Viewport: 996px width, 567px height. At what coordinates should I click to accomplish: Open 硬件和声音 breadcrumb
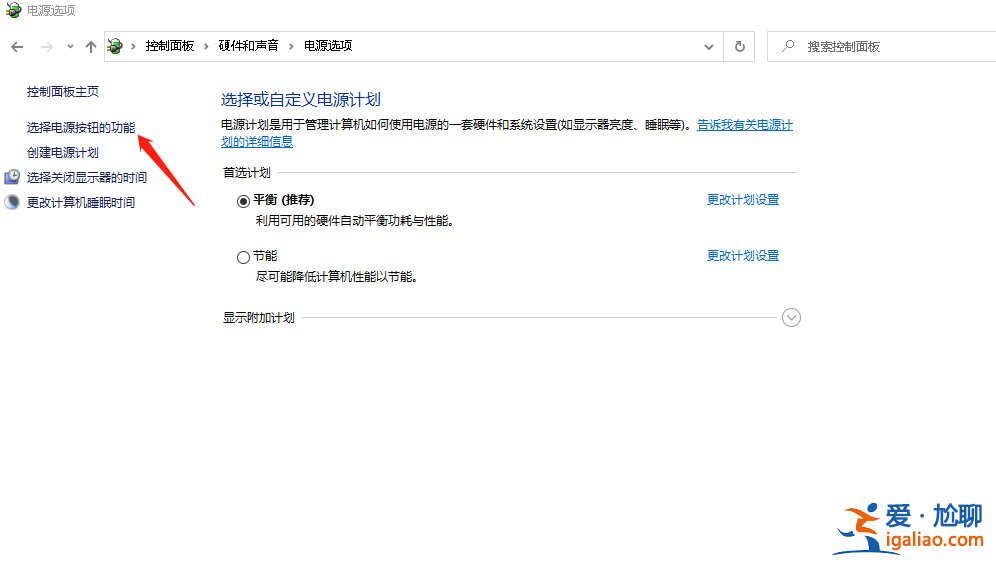pos(248,46)
